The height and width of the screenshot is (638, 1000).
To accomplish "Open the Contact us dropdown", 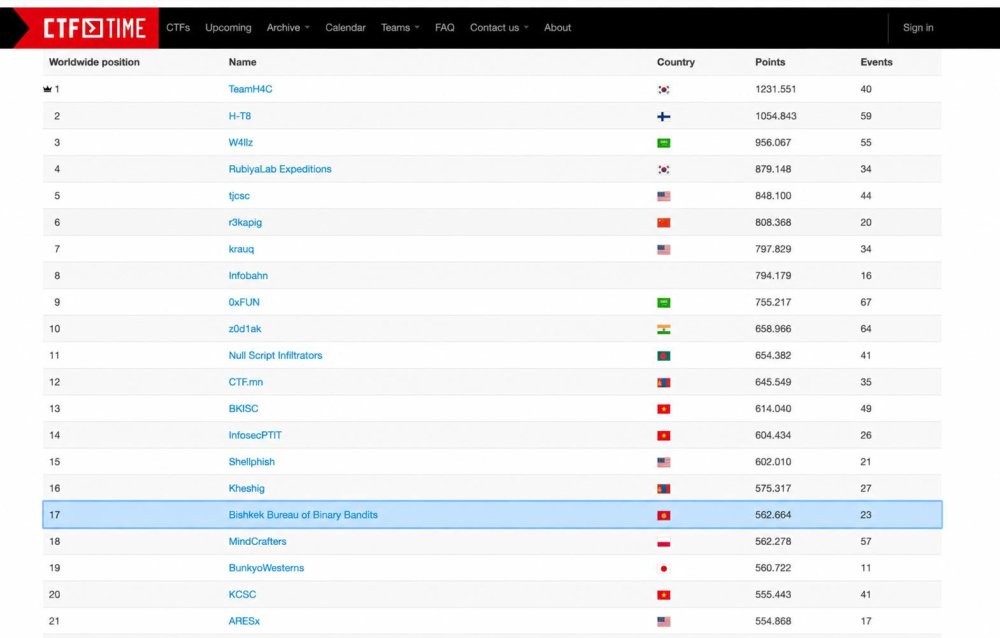I will coord(499,27).
